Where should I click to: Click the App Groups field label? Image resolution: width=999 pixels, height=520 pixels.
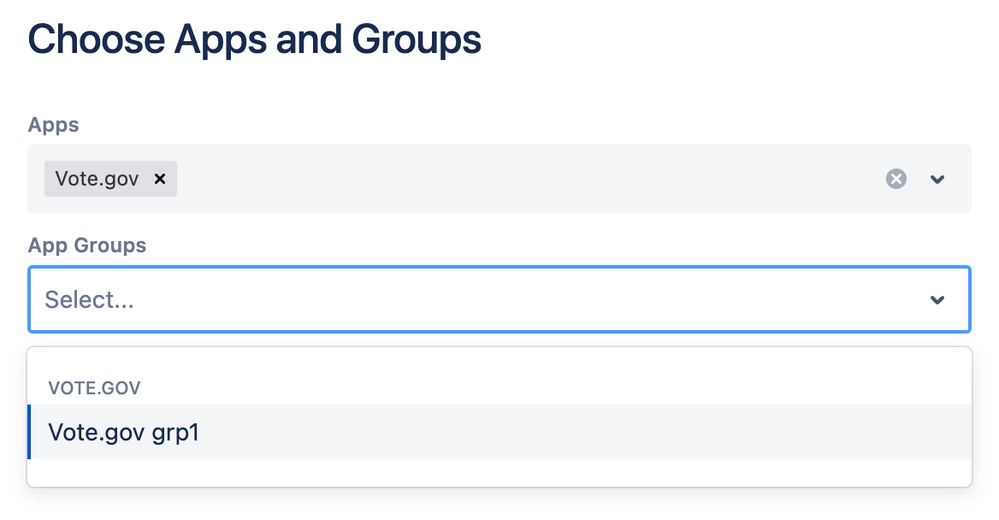pyautogui.click(x=87, y=245)
